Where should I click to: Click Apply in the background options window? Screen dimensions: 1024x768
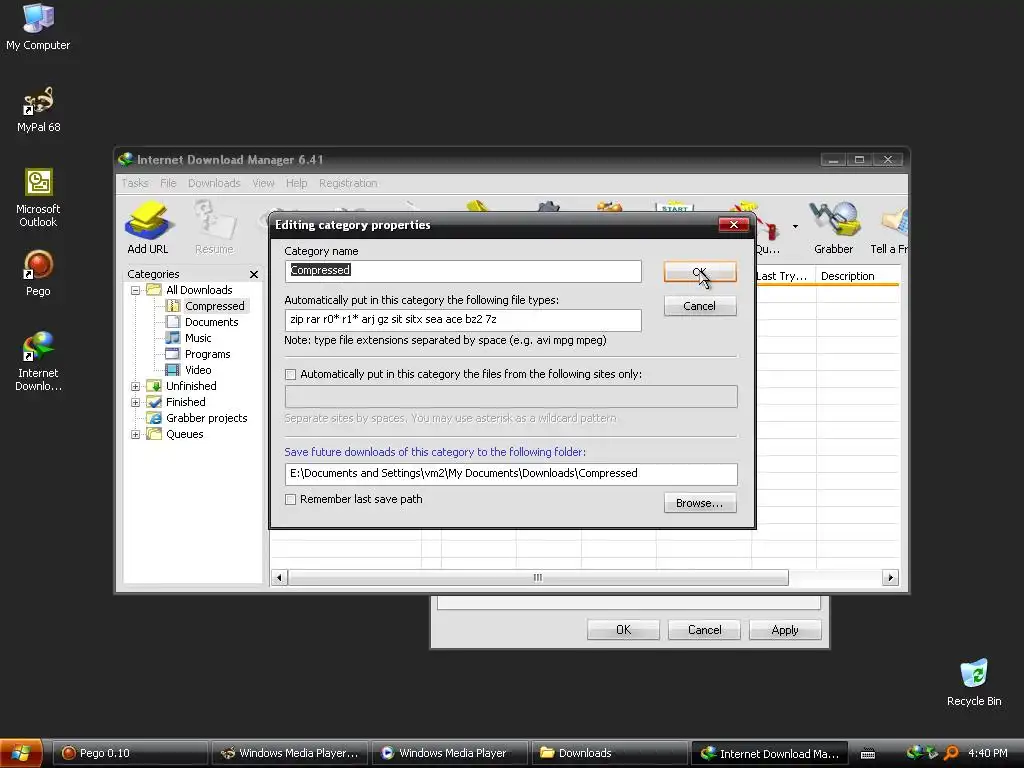tap(785, 630)
